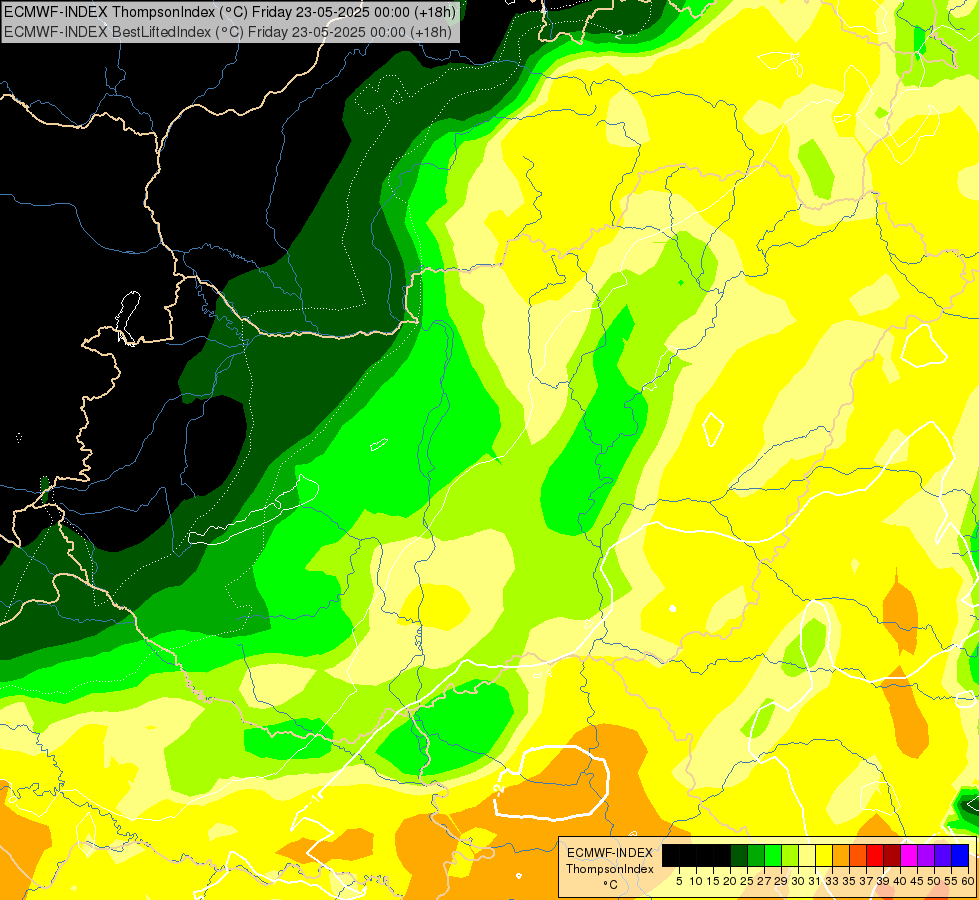
Task: Click the legend value 60
Action: [x=967, y=881]
